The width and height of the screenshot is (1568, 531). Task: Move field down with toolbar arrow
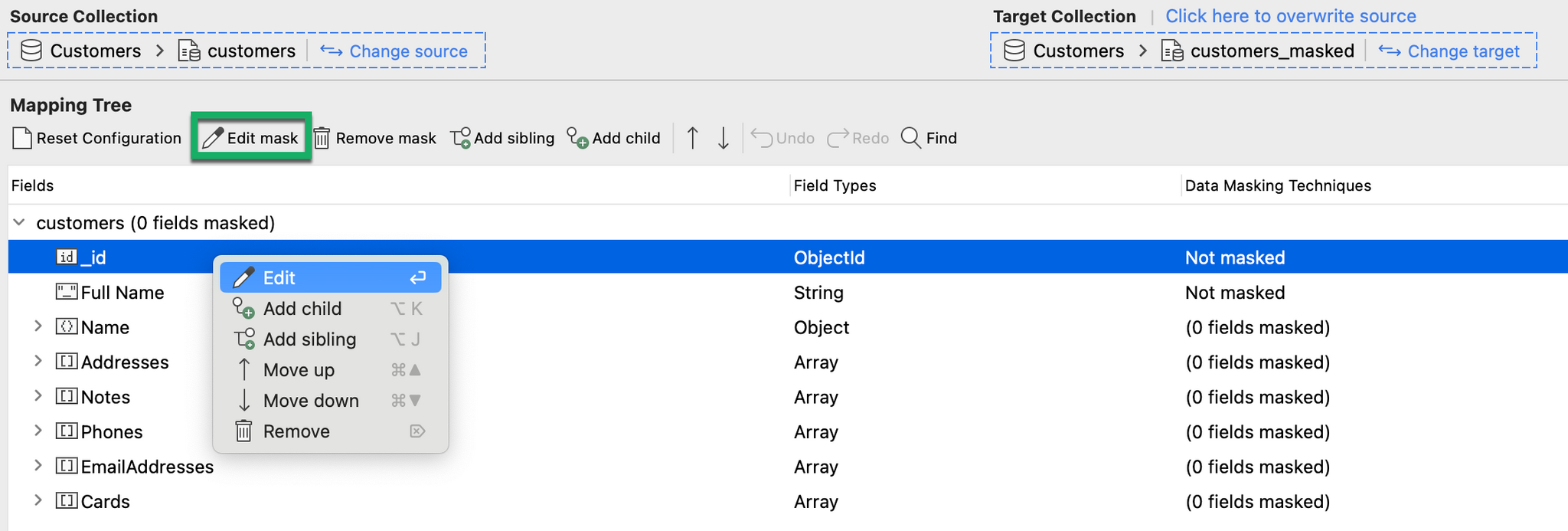click(x=723, y=138)
